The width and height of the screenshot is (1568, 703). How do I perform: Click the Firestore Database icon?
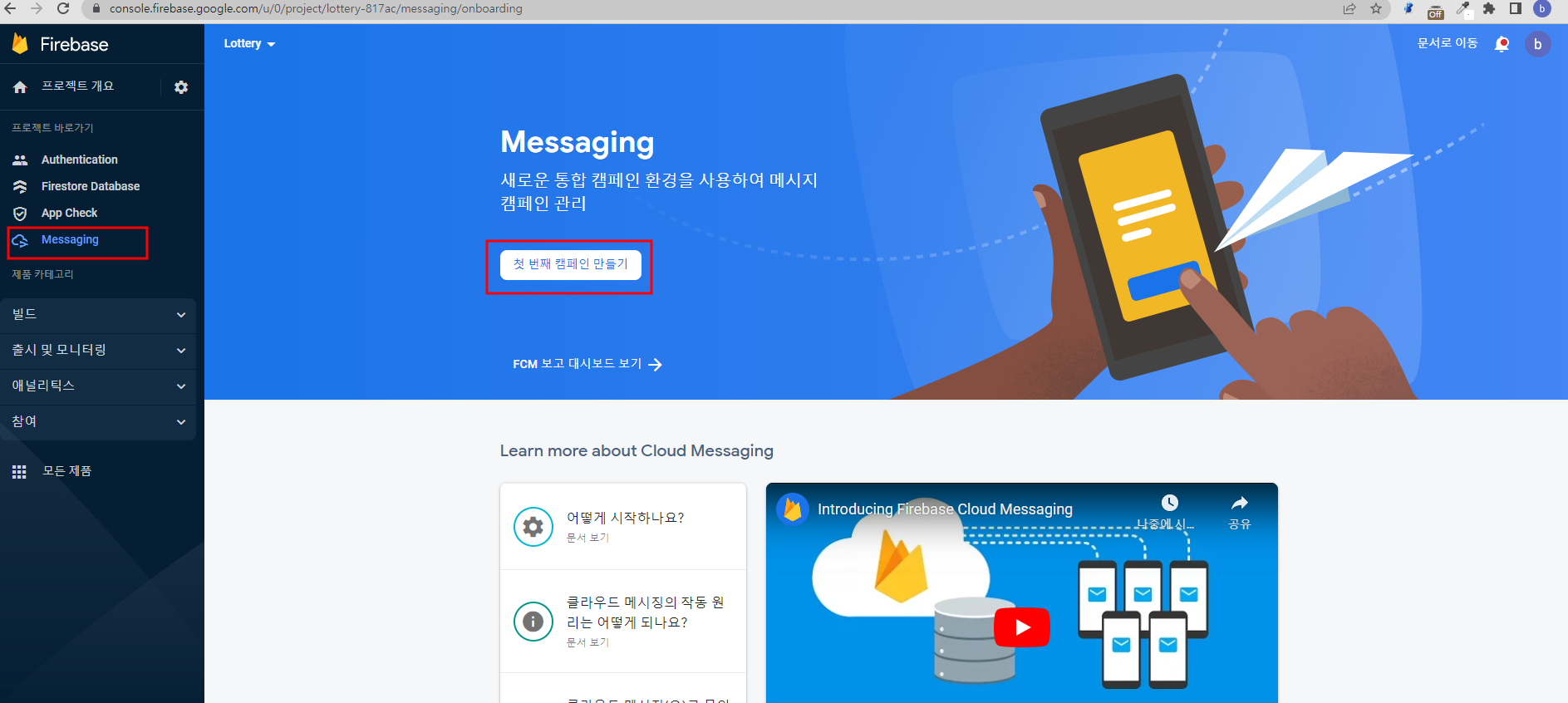[20, 186]
